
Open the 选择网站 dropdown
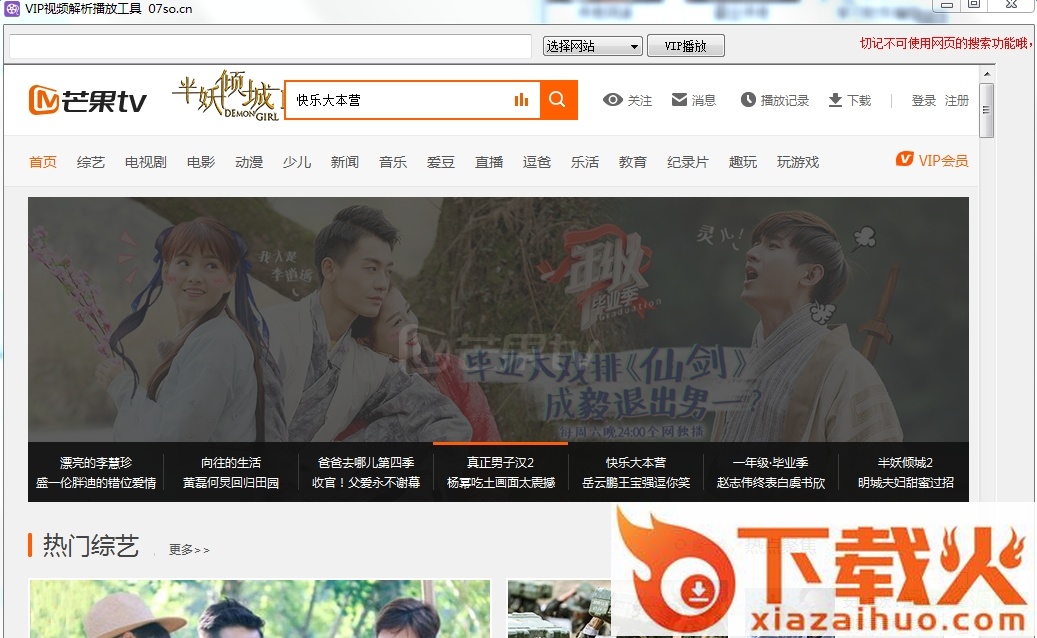(x=593, y=46)
